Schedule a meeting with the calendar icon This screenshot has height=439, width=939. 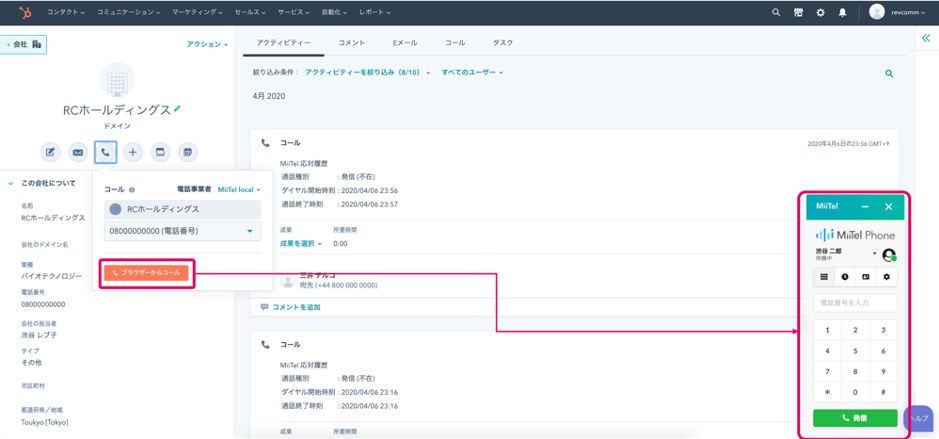188,153
